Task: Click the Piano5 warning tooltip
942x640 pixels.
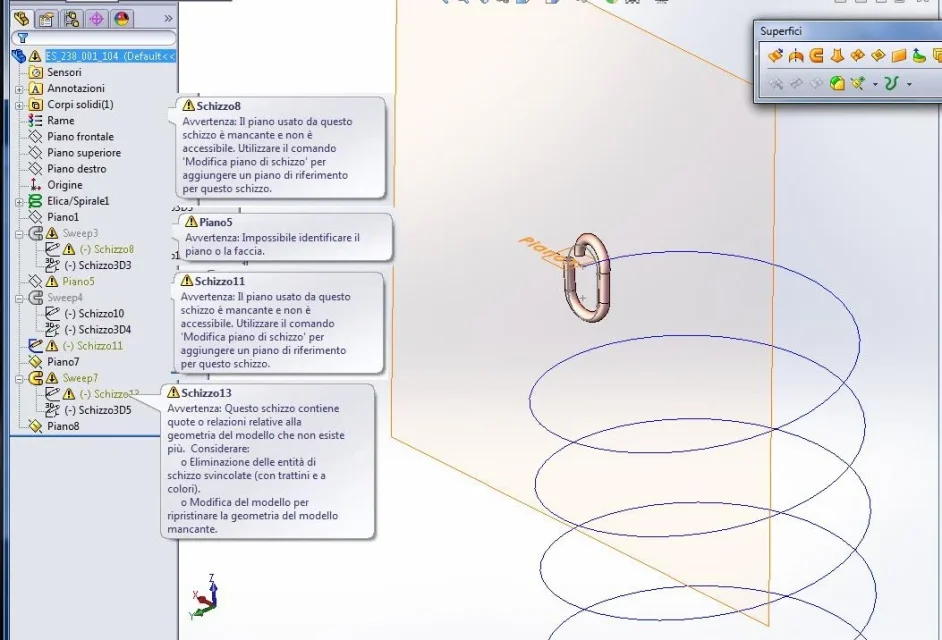Action: click(x=285, y=237)
